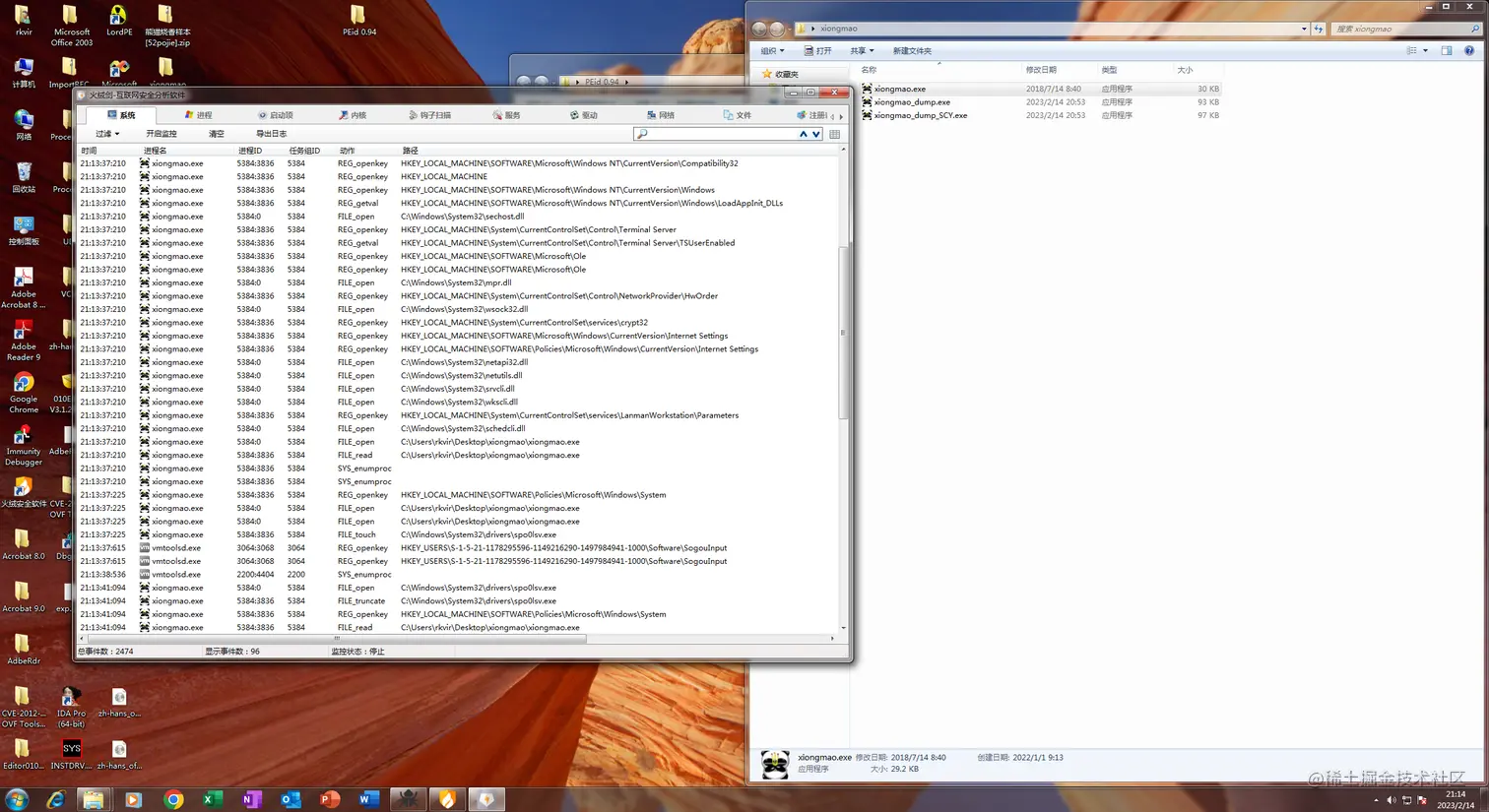Open the 钩子扫描 hook scan tab

tap(429, 115)
